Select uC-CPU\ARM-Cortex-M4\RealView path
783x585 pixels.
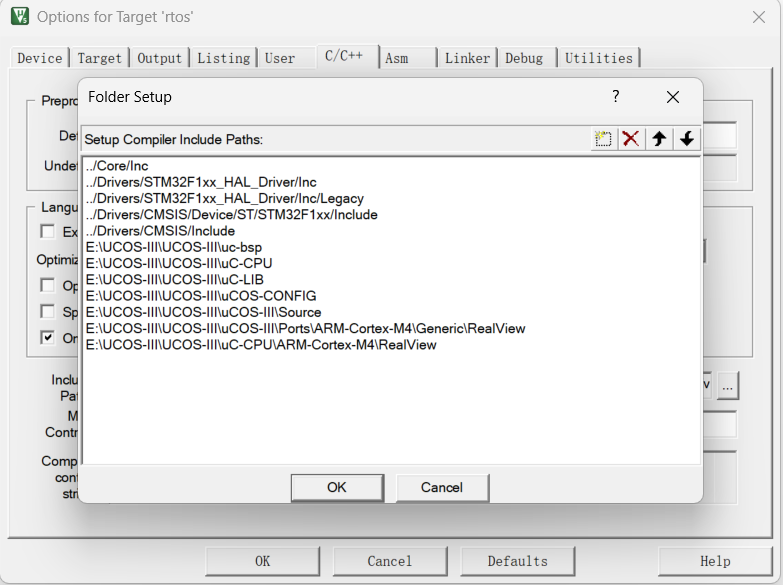[261, 345]
